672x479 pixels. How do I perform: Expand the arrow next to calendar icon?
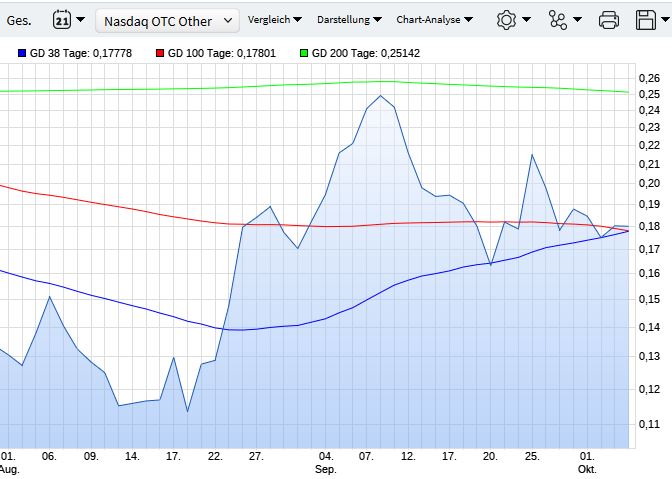point(80,19)
